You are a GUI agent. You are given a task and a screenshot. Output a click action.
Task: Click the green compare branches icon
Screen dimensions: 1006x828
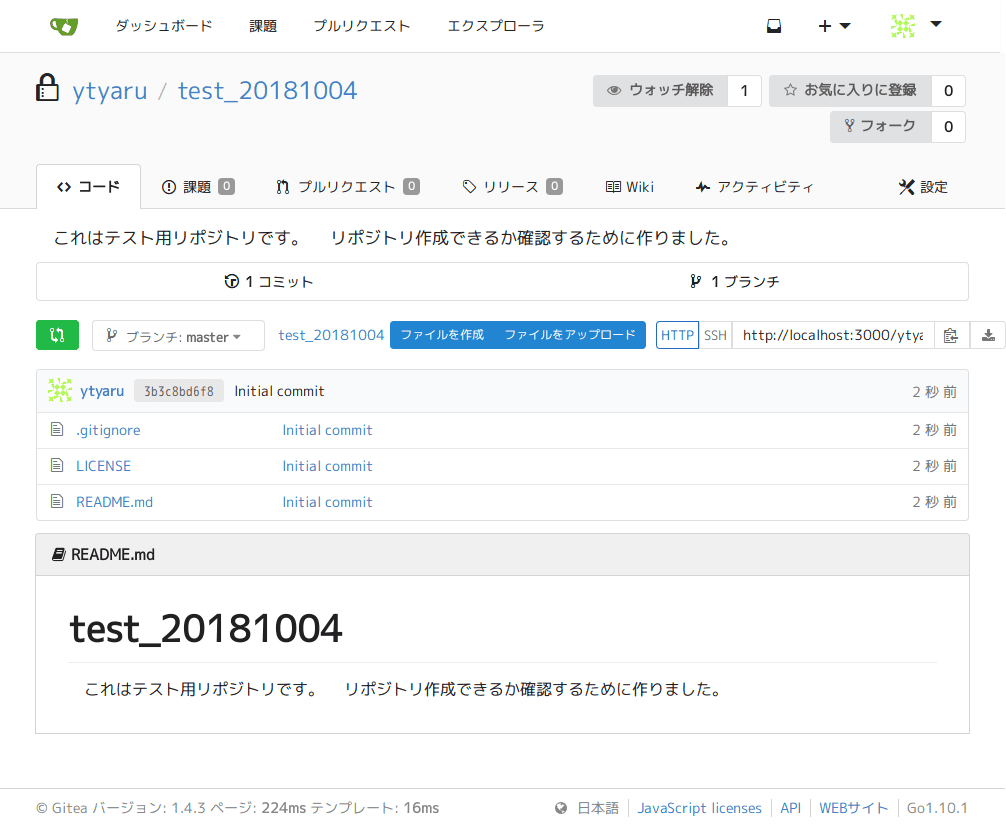(57, 335)
